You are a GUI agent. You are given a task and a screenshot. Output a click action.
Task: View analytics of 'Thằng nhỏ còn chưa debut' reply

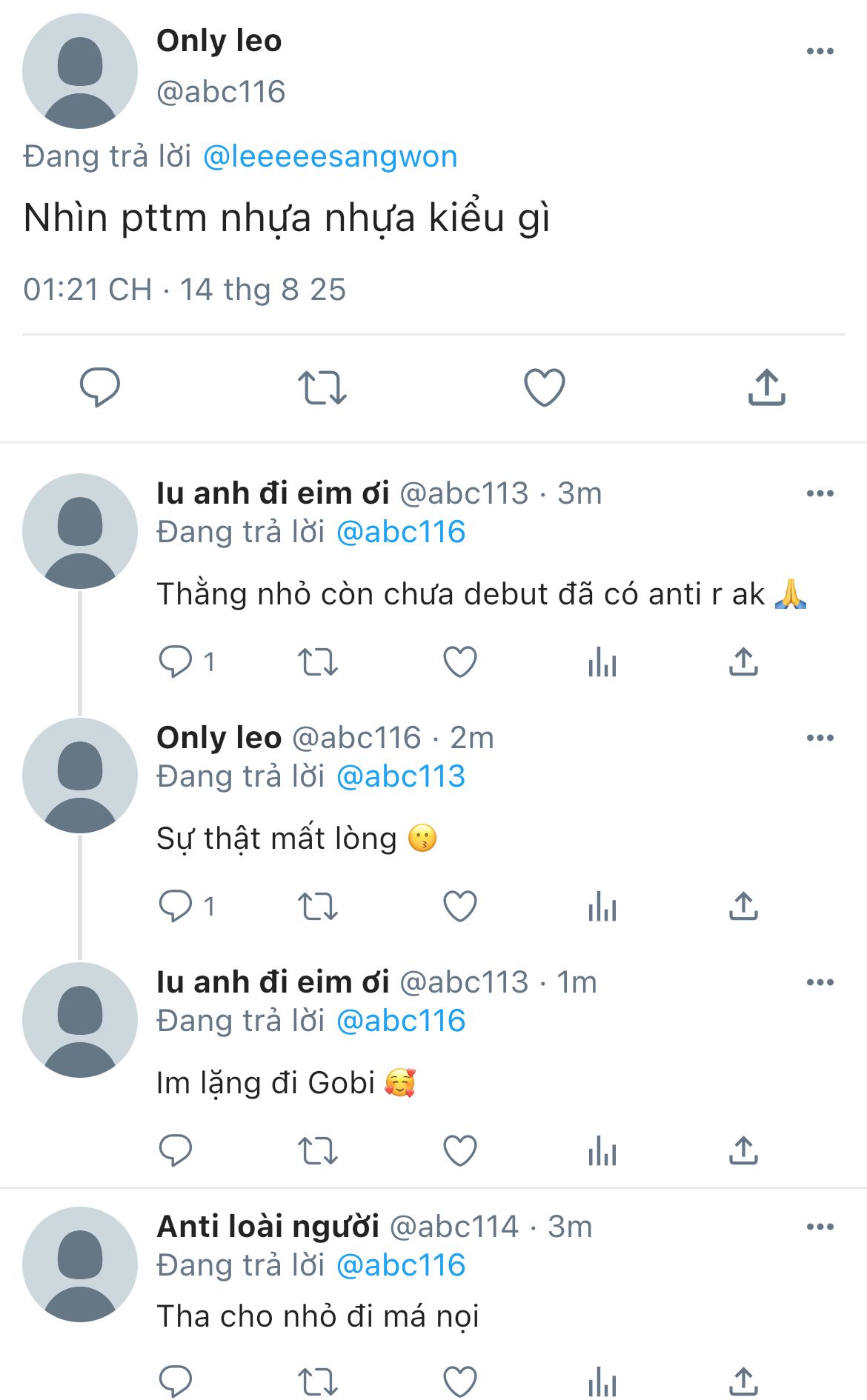pyautogui.click(x=602, y=661)
